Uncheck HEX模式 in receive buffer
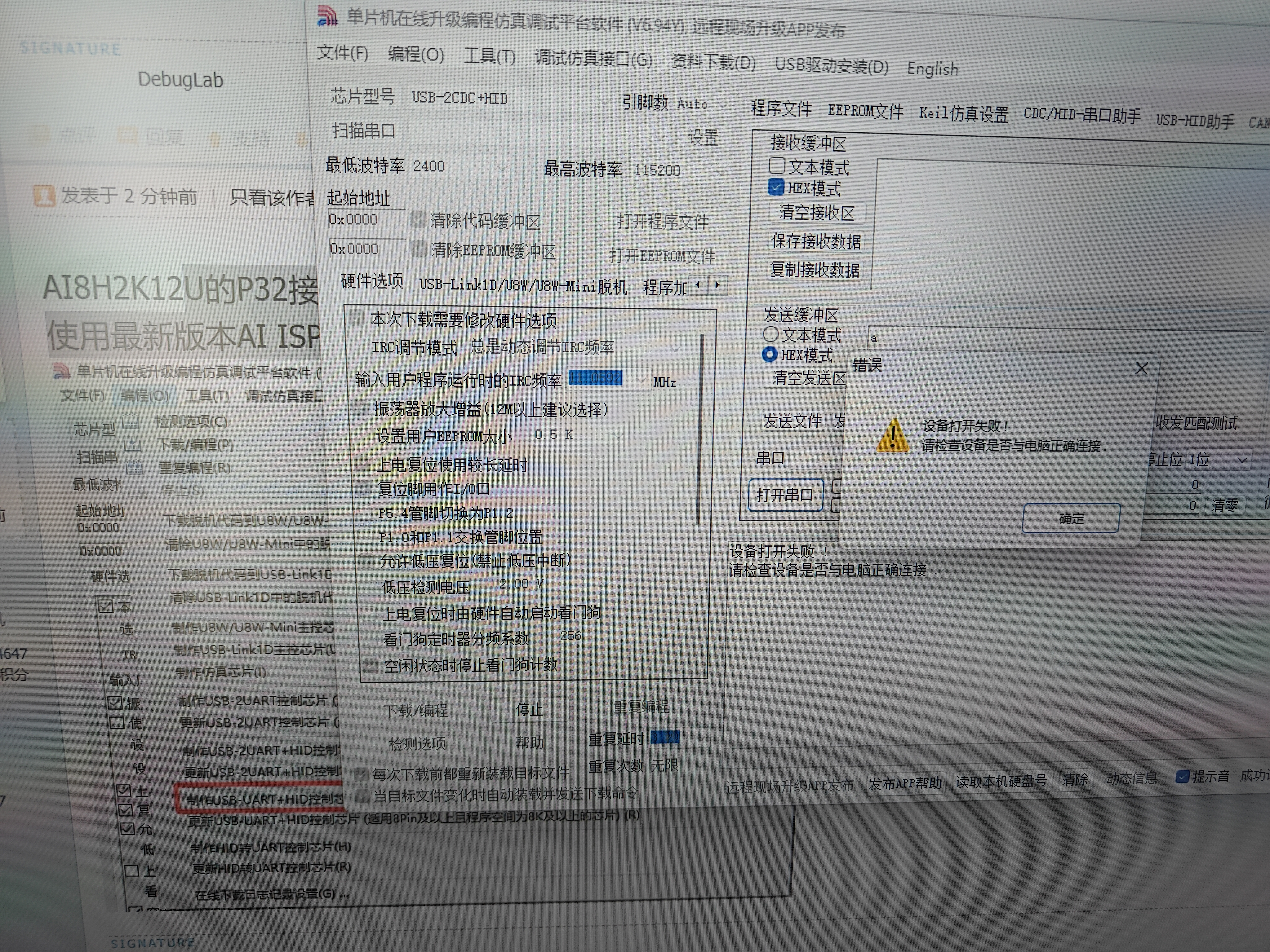The height and width of the screenshot is (952, 1270). tap(776, 187)
